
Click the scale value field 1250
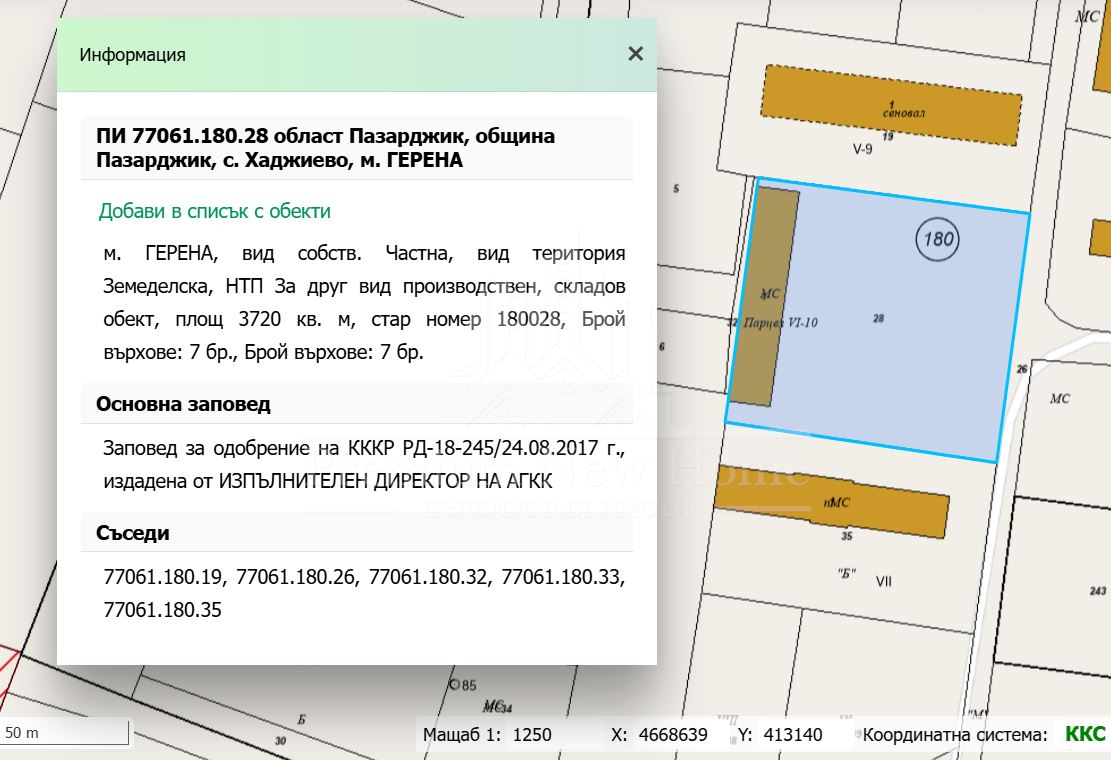click(x=532, y=735)
